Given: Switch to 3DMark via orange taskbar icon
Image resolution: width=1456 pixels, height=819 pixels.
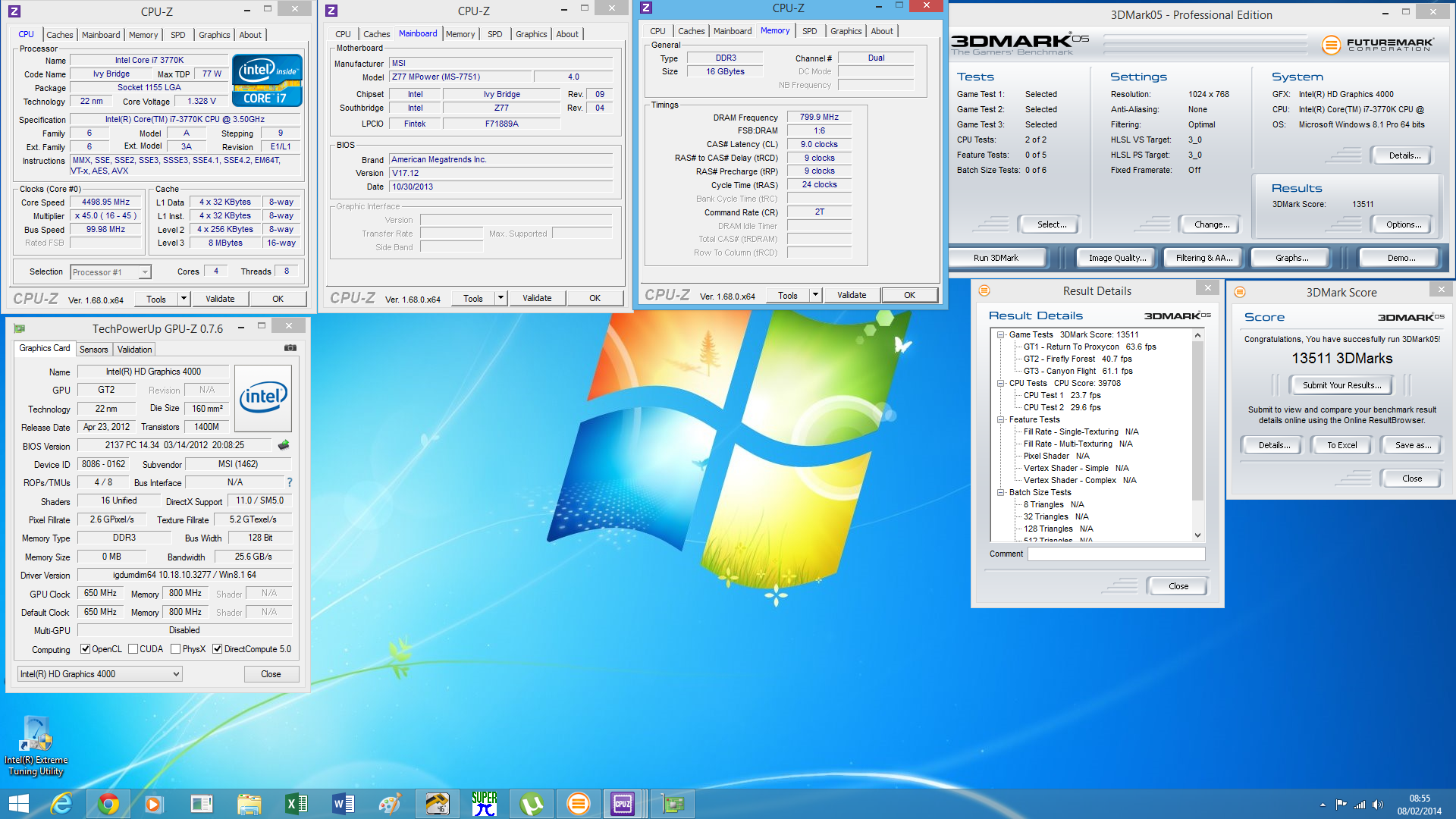Looking at the screenshot, I should click(578, 804).
